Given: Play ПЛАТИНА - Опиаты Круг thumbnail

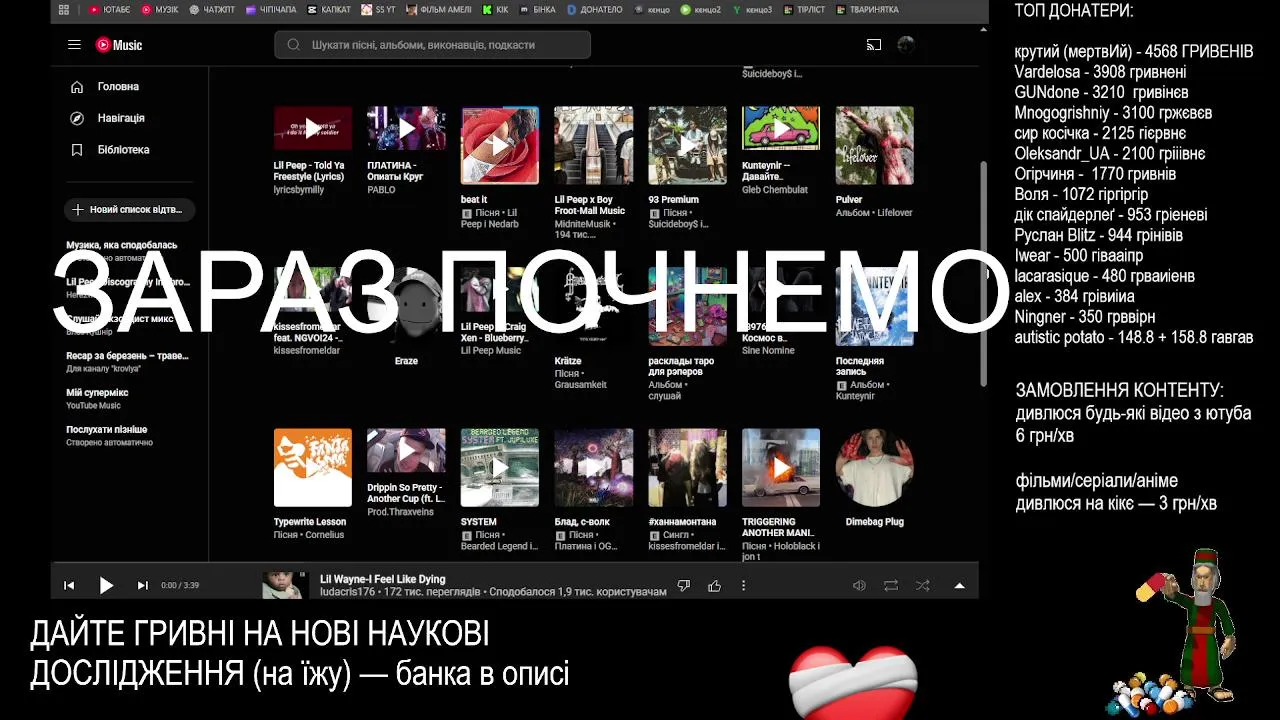Looking at the screenshot, I should pos(406,128).
